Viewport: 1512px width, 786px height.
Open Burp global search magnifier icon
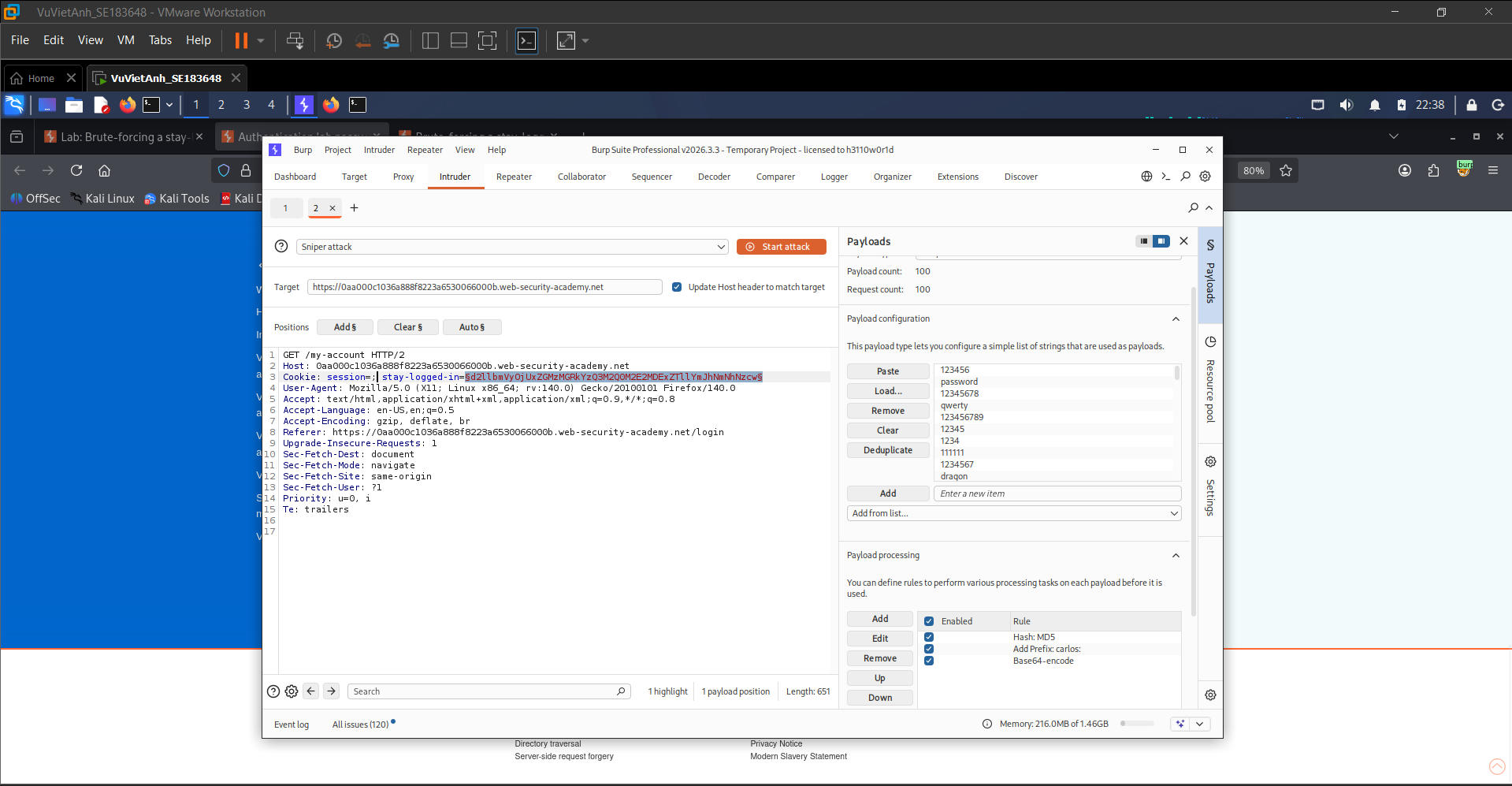pyautogui.click(x=1185, y=177)
